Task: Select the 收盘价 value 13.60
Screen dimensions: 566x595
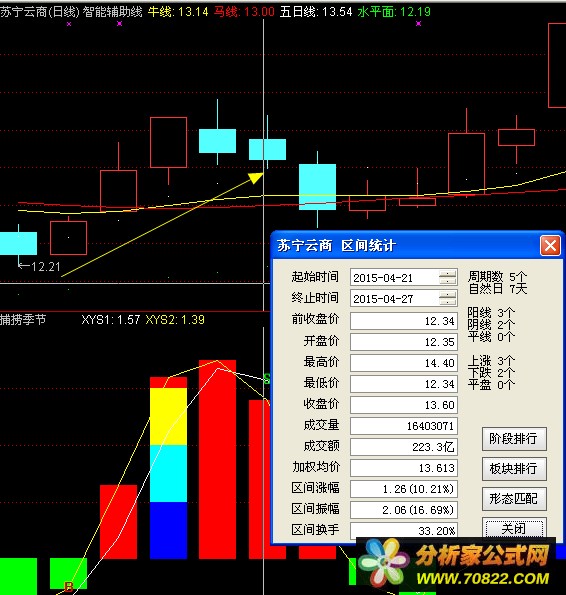Action: [404, 405]
